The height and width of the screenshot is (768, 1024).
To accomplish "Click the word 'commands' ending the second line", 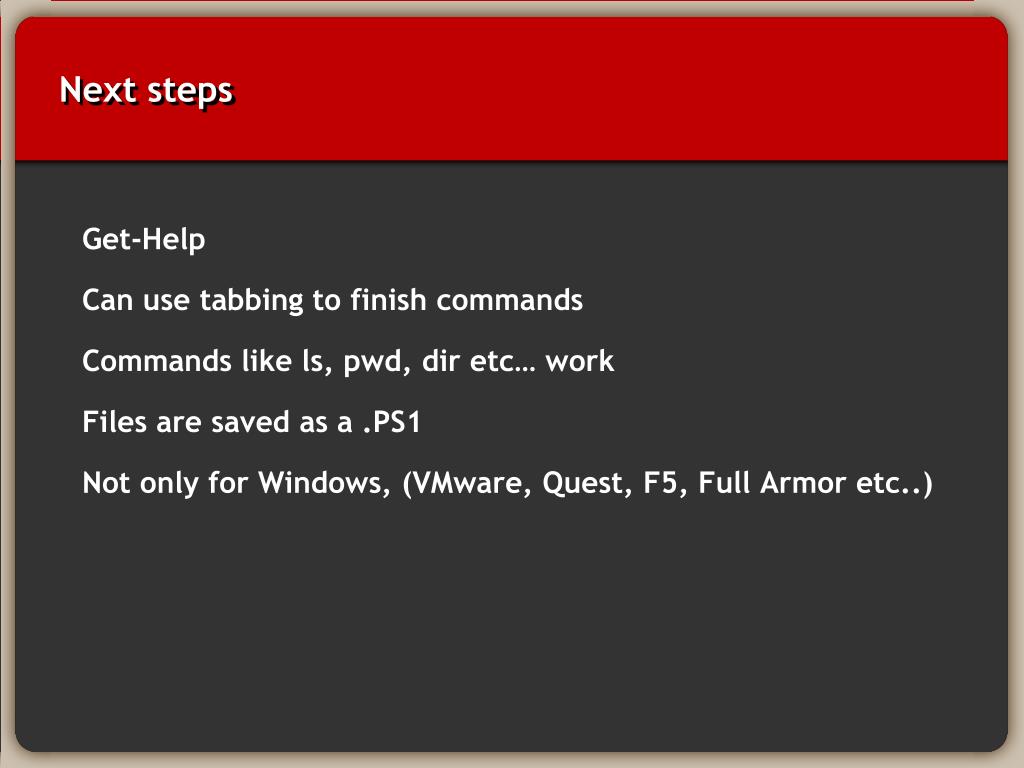I will click(509, 300).
